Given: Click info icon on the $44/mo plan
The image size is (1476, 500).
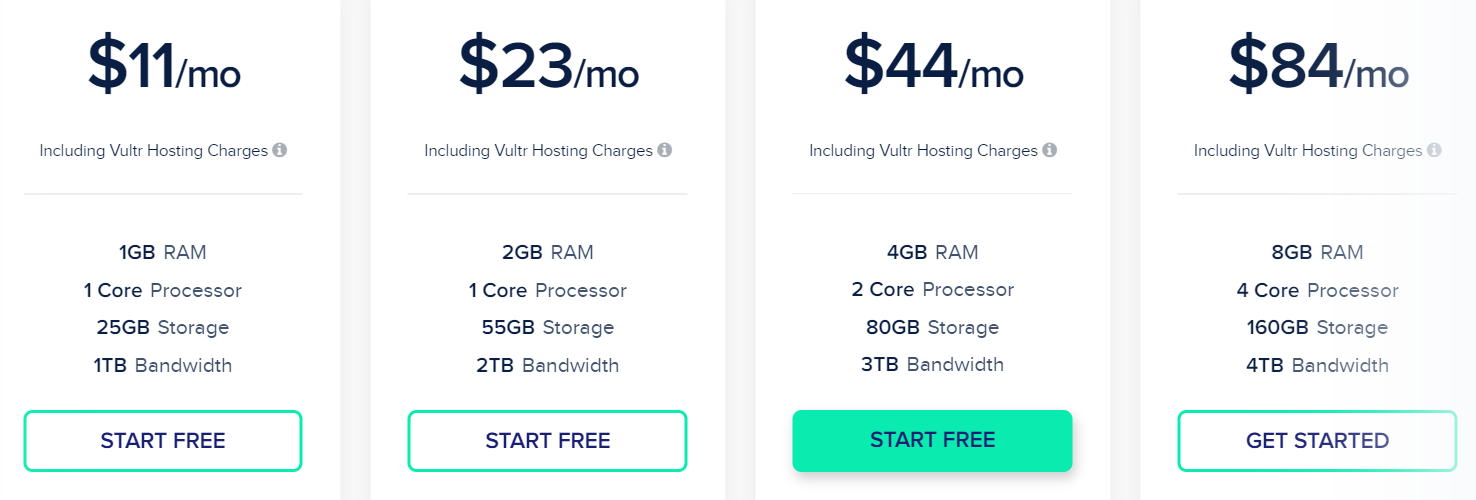Looking at the screenshot, I should click(x=1050, y=150).
